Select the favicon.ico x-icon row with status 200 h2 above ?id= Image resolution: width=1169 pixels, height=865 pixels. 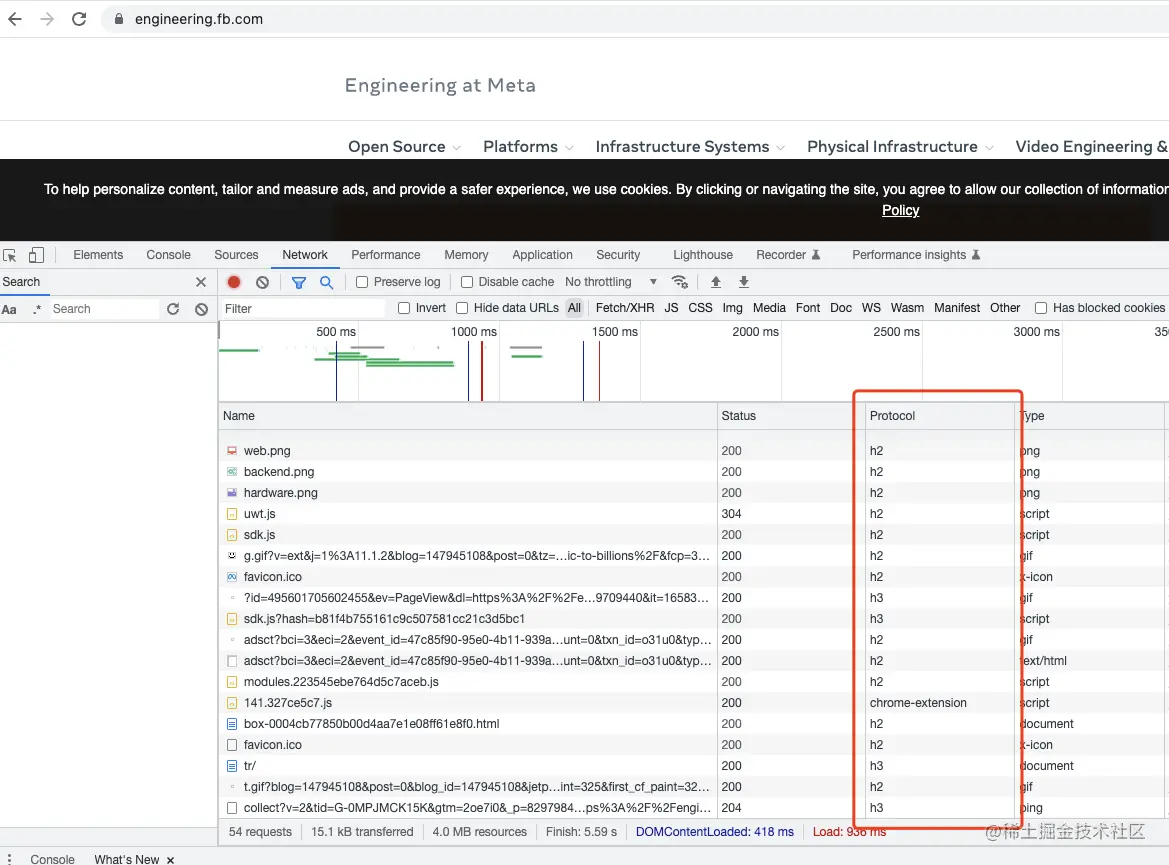point(691,577)
